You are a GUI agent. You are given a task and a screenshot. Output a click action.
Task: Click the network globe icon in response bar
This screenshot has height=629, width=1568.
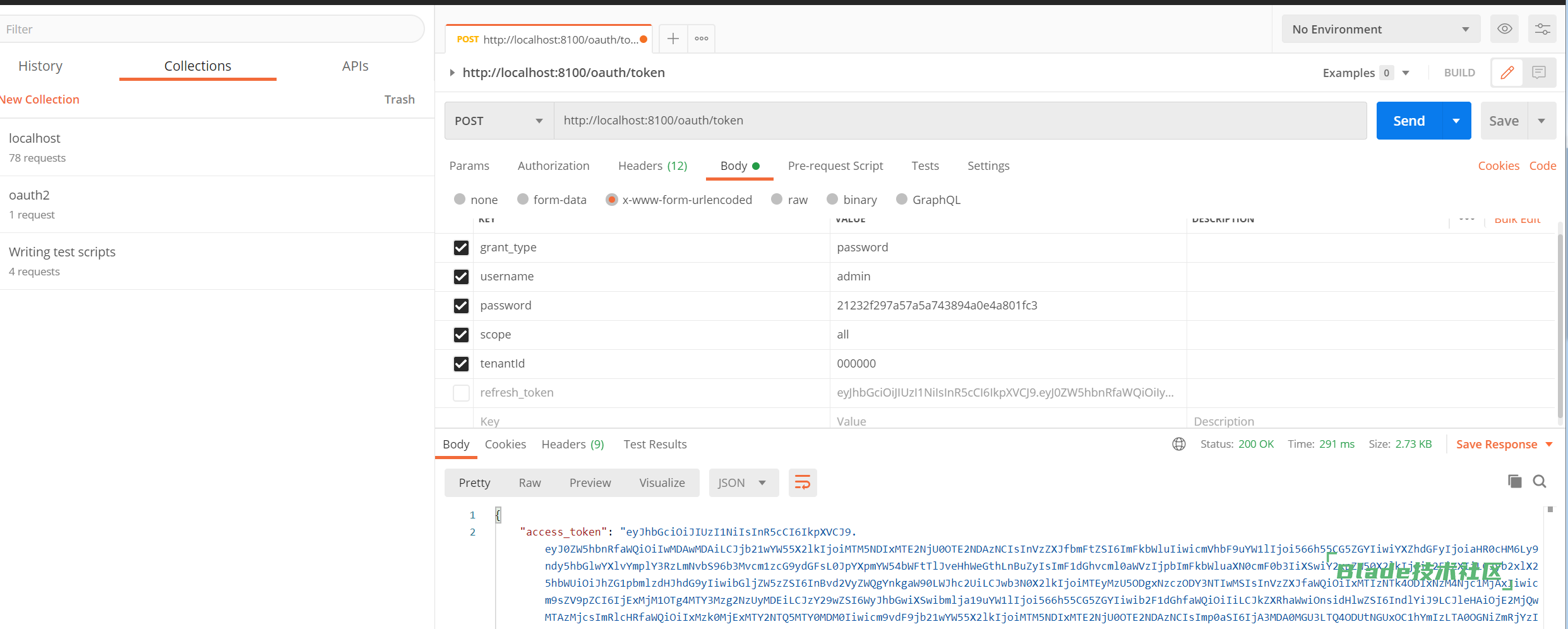coord(1178,444)
